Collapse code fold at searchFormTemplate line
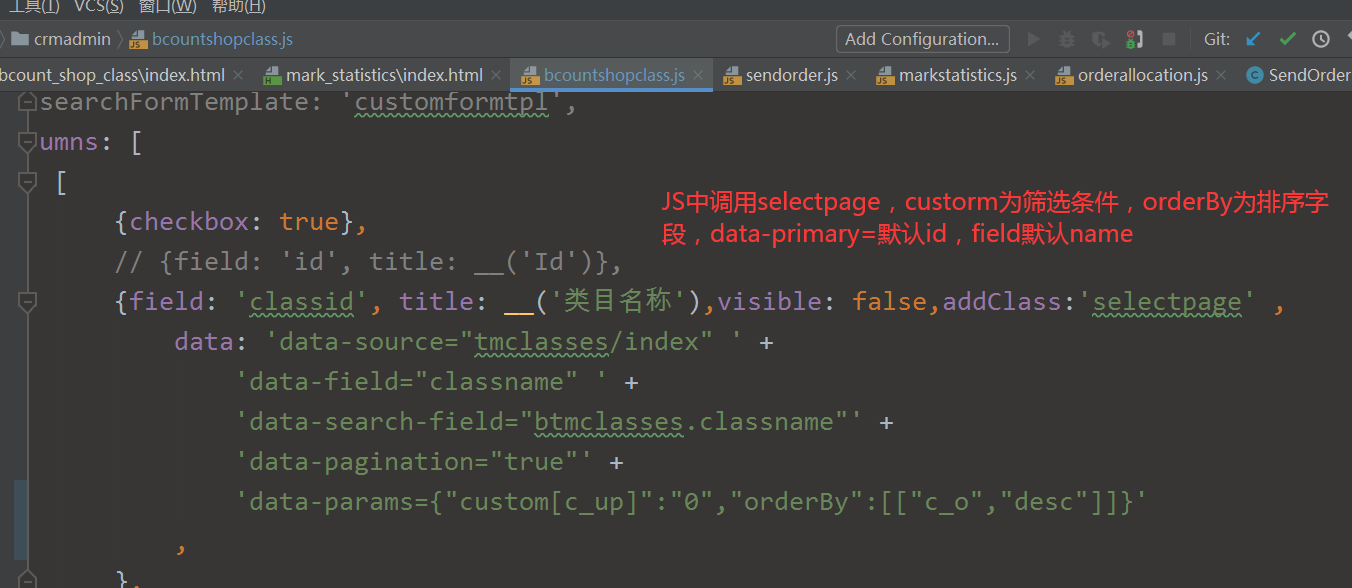Viewport: 1352px width, 588px height. click(27, 101)
